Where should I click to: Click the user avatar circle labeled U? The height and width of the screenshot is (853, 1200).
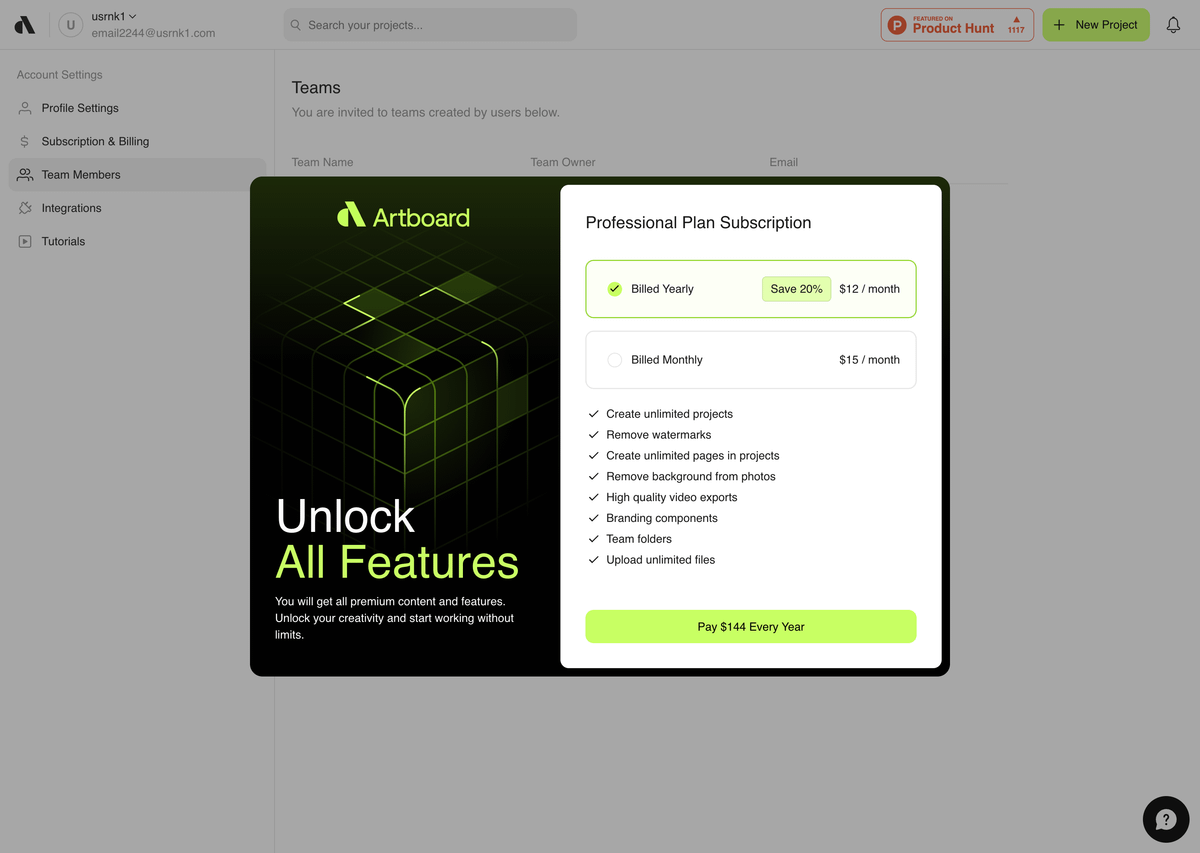[70, 25]
